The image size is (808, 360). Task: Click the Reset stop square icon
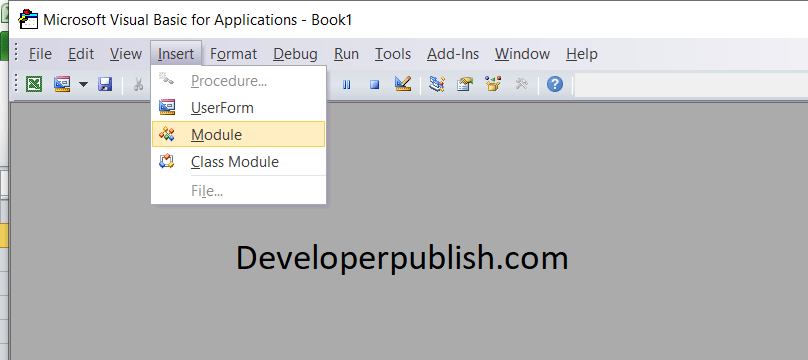tap(375, 84)
